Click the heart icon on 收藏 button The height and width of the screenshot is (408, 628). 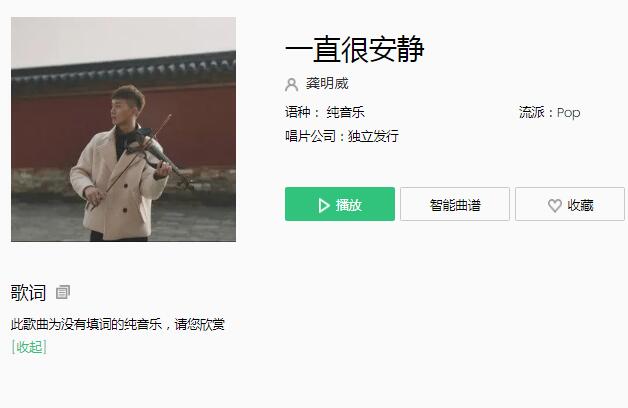pos(555,205)
